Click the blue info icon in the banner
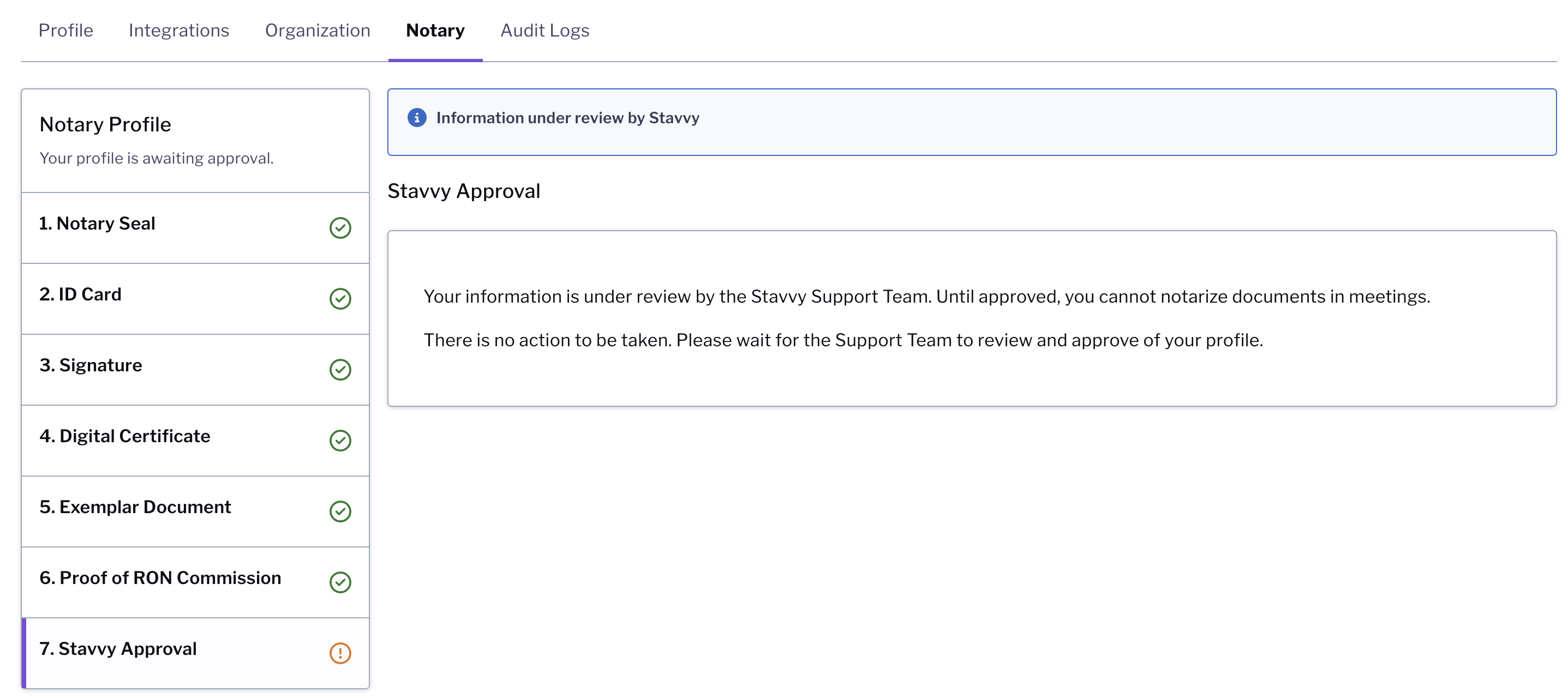The height and width of the screenshot is (698, 1568). tap(417, 117)
